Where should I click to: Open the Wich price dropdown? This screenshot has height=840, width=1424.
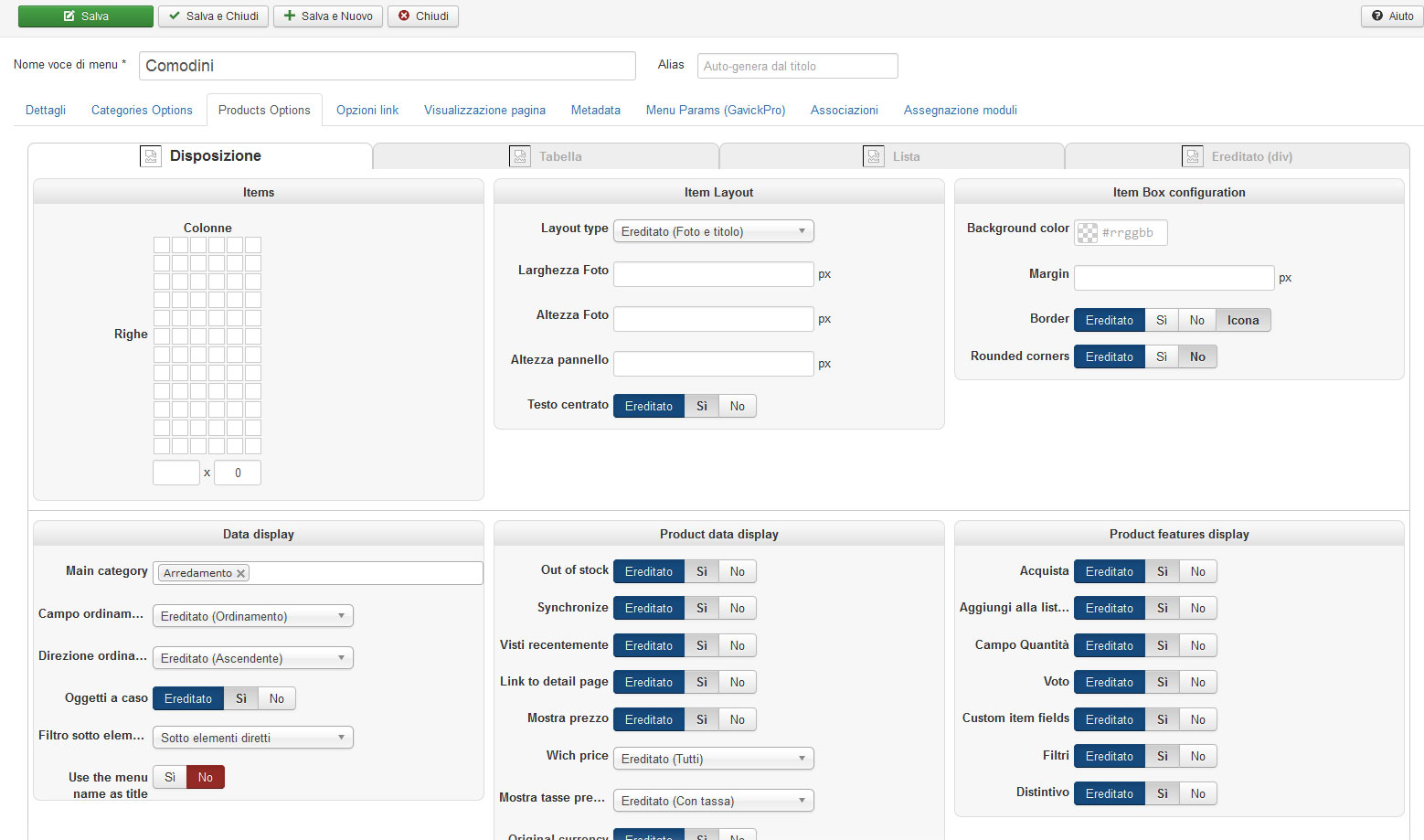[x=714, y=759]
